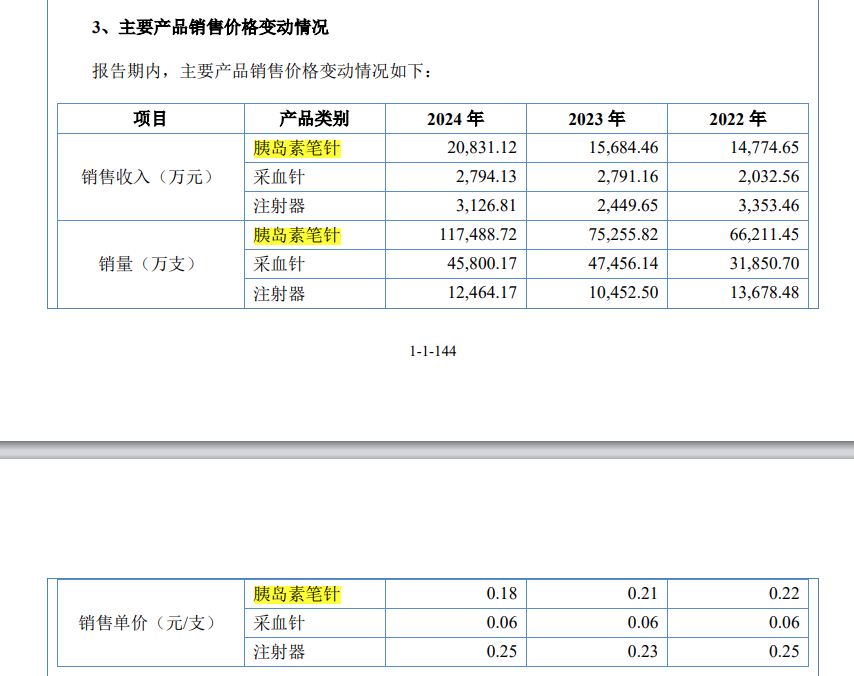The height and width of the screenshot is (676, 854).
Task: Click the 项目 column header
Action: pos(150,119)
